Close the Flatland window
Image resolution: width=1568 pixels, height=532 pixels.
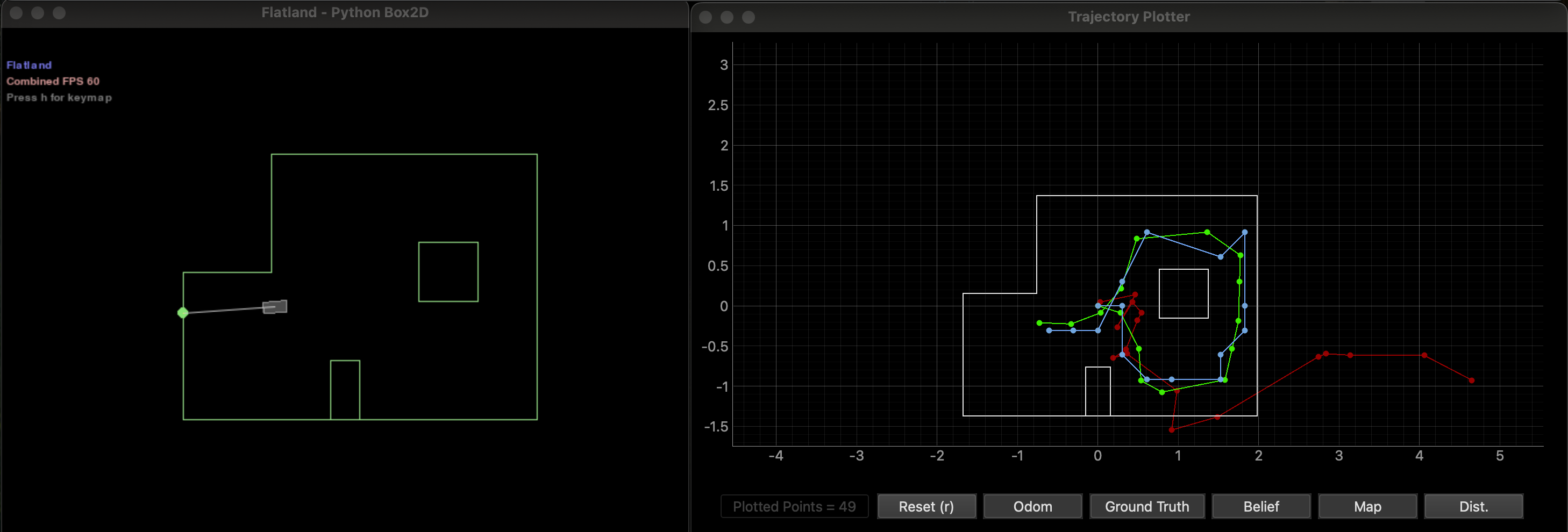point(17,13)
